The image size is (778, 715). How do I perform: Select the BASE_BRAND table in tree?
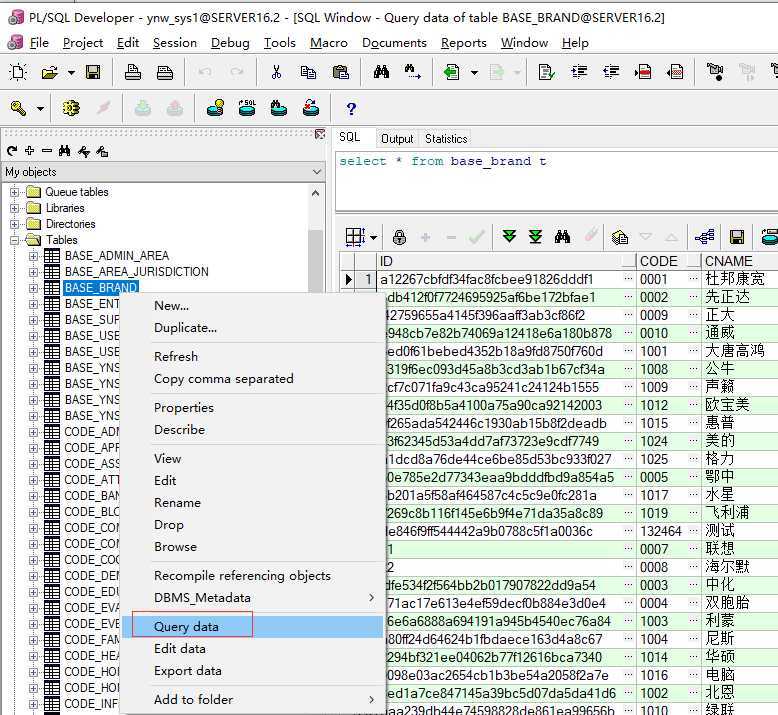click(101, 288)
